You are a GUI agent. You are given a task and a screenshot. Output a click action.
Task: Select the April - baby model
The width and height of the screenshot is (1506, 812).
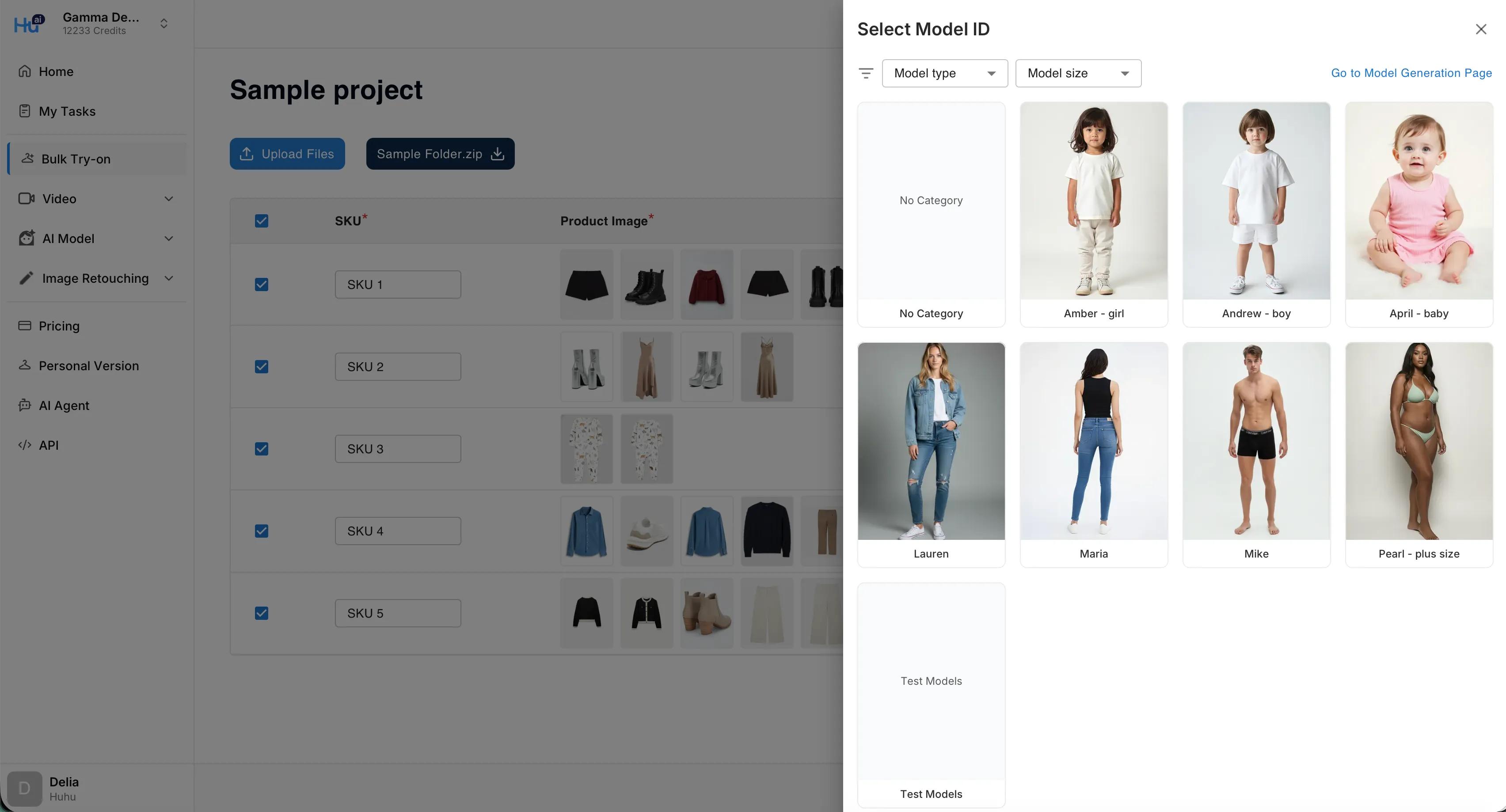[1419, 215]
